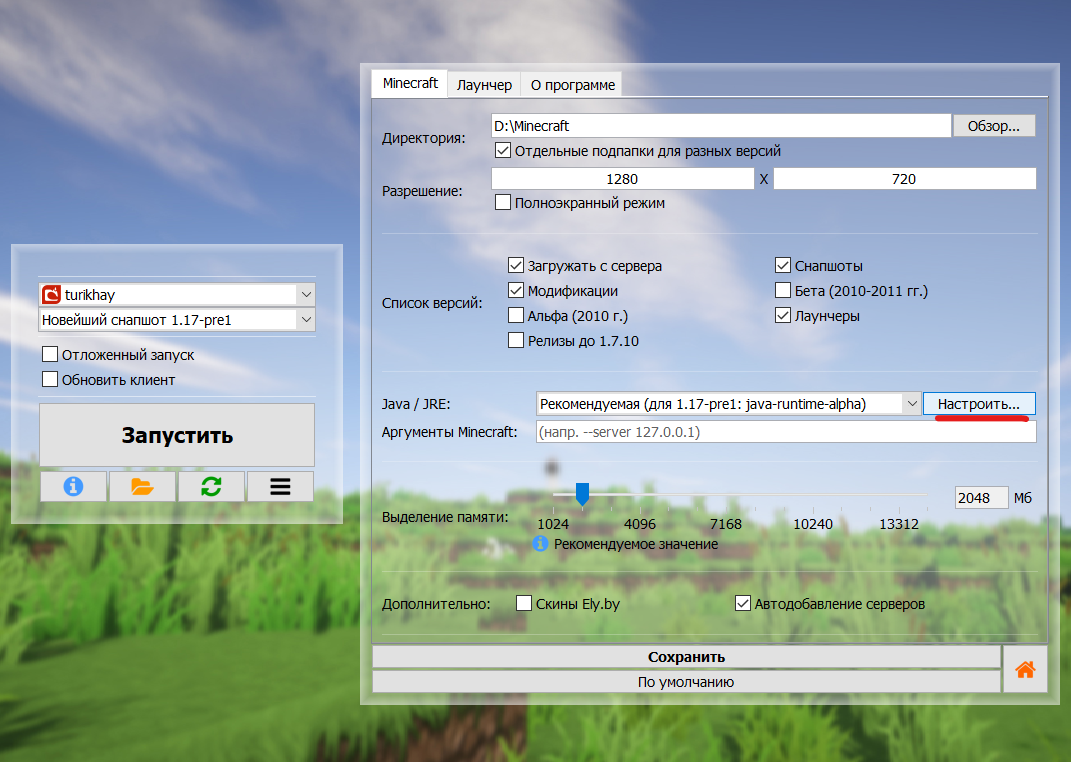Click the green refresh arrows icon
The image size is (1071, 762).
click(x=211, y=487)
